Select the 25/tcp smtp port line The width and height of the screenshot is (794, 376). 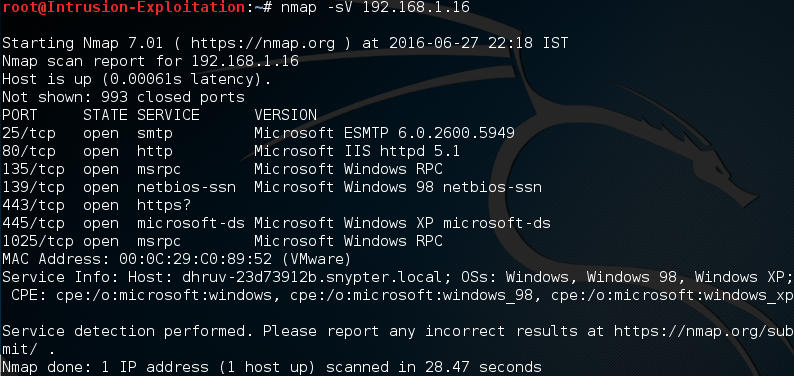tap(258, 133)
